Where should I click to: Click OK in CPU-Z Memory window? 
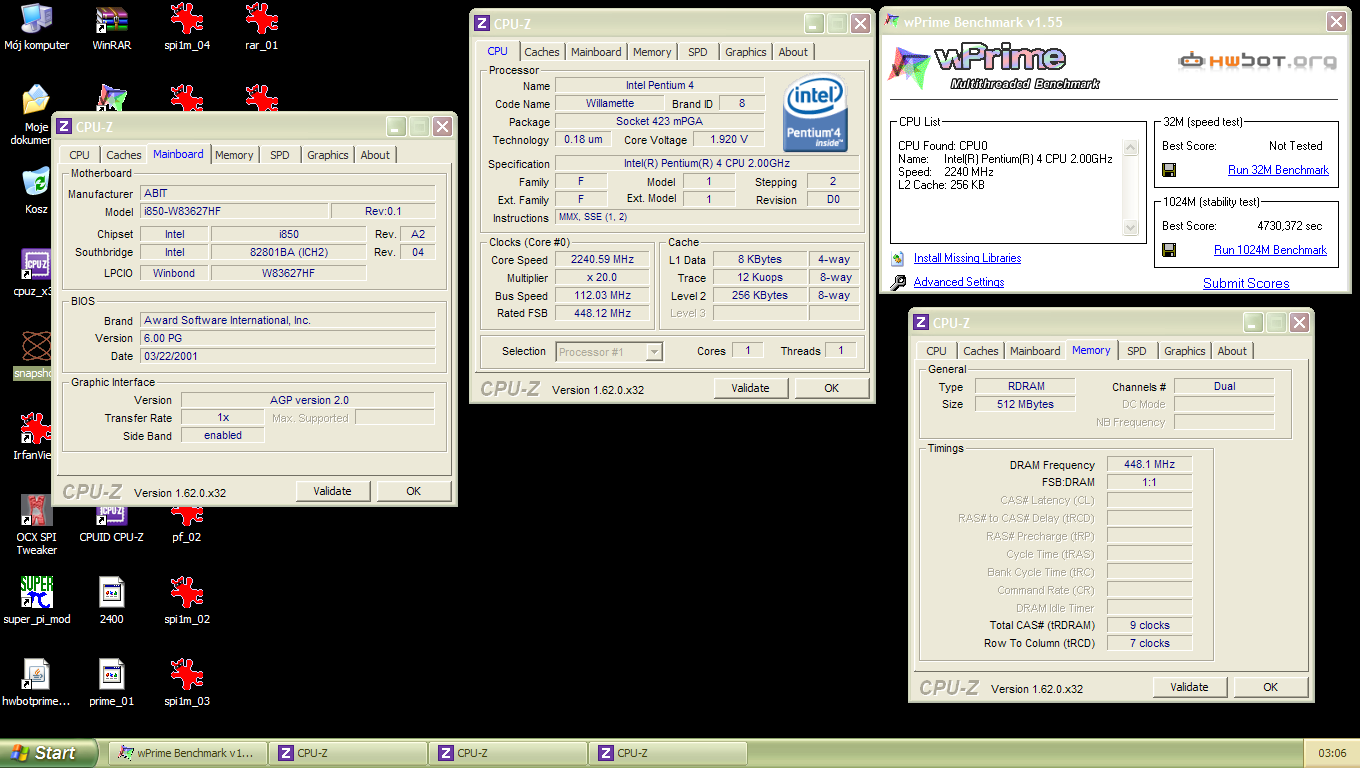point(1271,687)
